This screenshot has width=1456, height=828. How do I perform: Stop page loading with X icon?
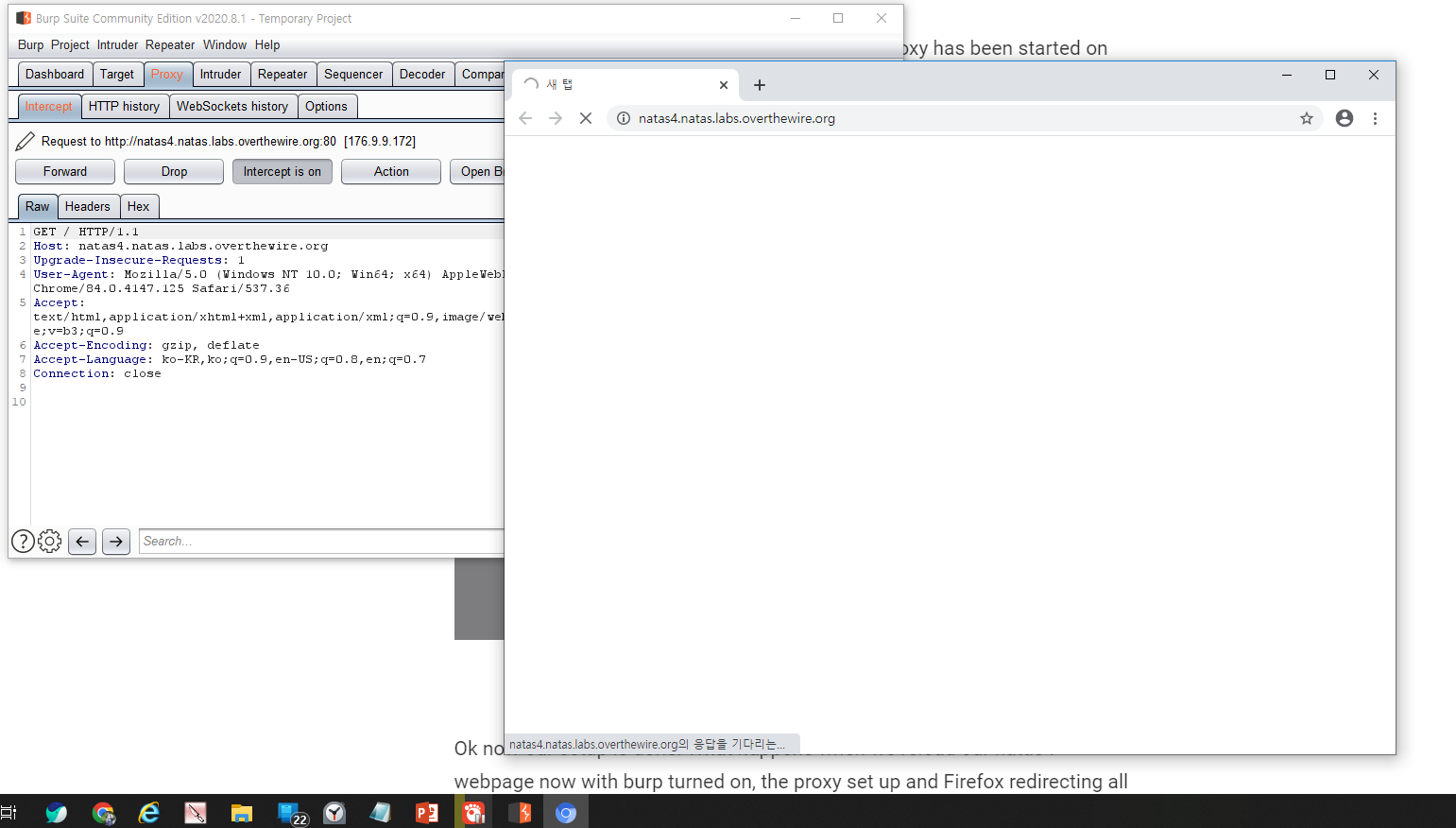(586, 118)
